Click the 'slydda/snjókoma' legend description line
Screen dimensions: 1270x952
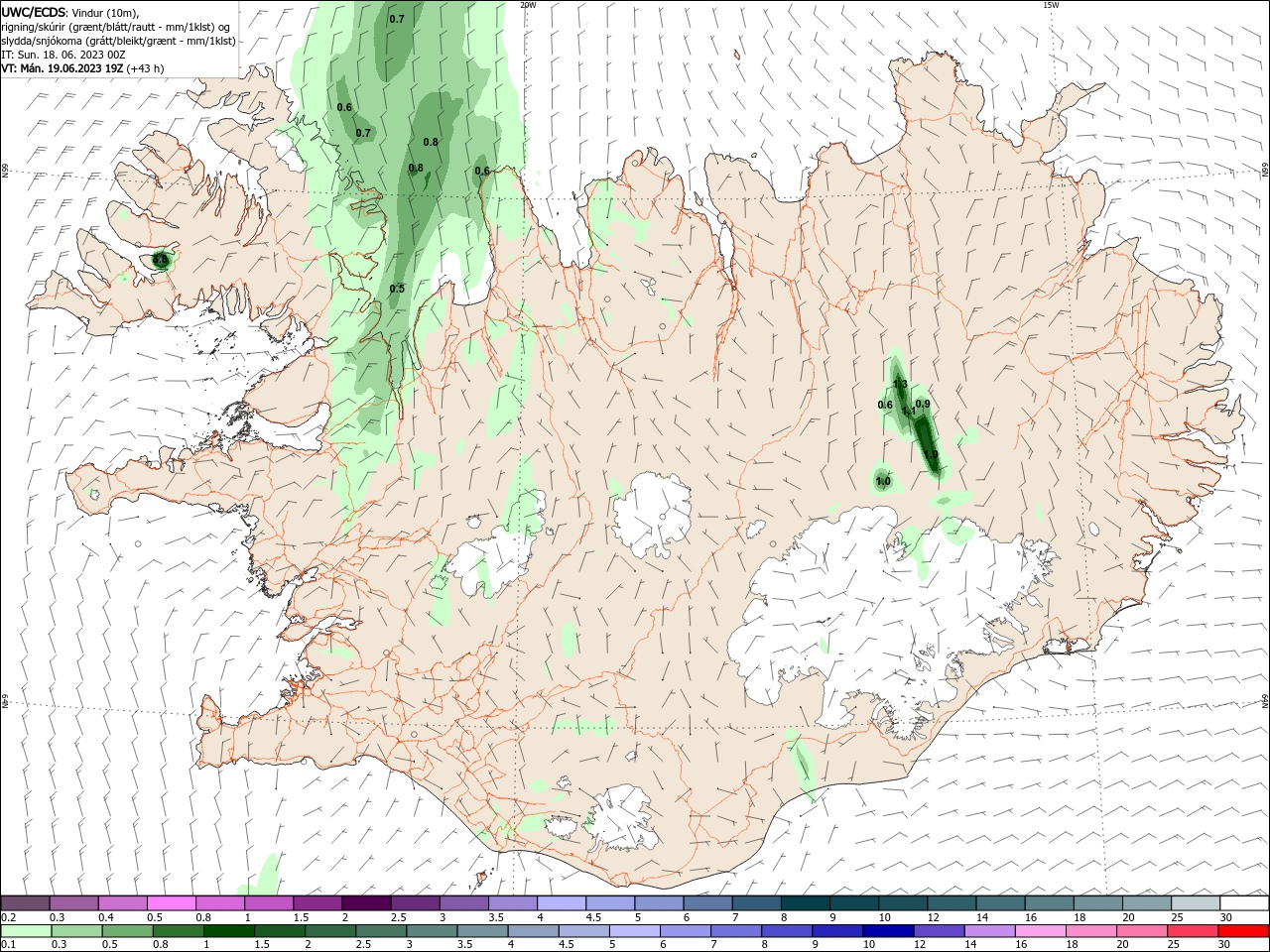coord(118,41)
